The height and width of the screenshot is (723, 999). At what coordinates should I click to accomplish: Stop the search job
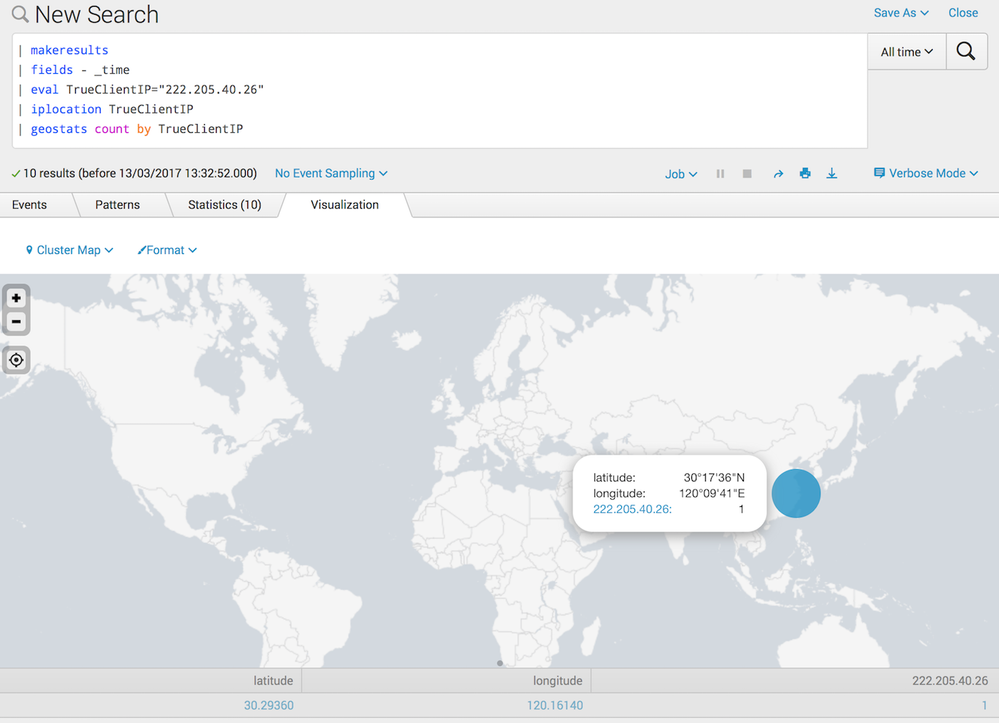[x=747, y=174]
